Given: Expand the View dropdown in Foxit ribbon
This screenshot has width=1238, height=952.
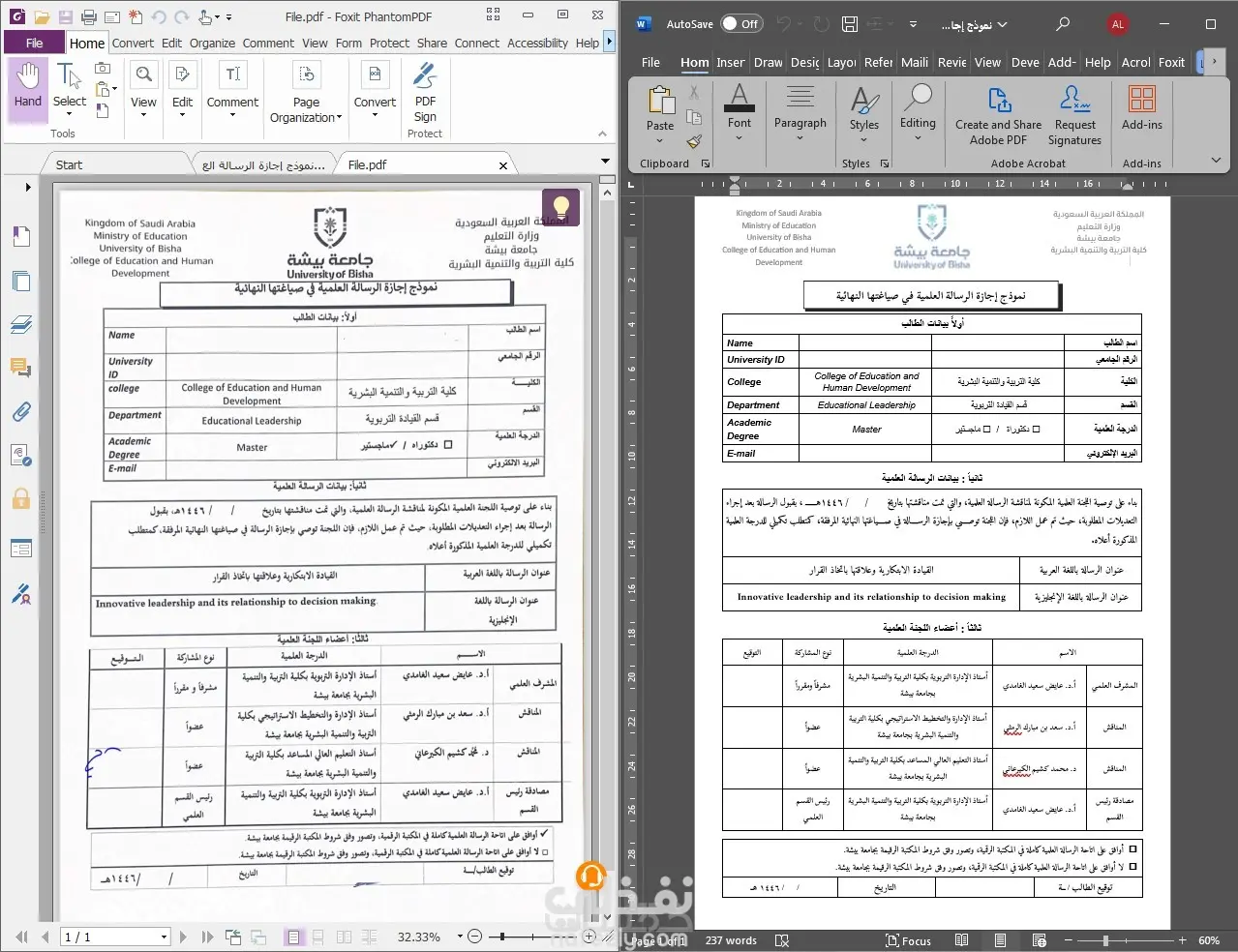Looking at the screenshot, I should (143, 115).
